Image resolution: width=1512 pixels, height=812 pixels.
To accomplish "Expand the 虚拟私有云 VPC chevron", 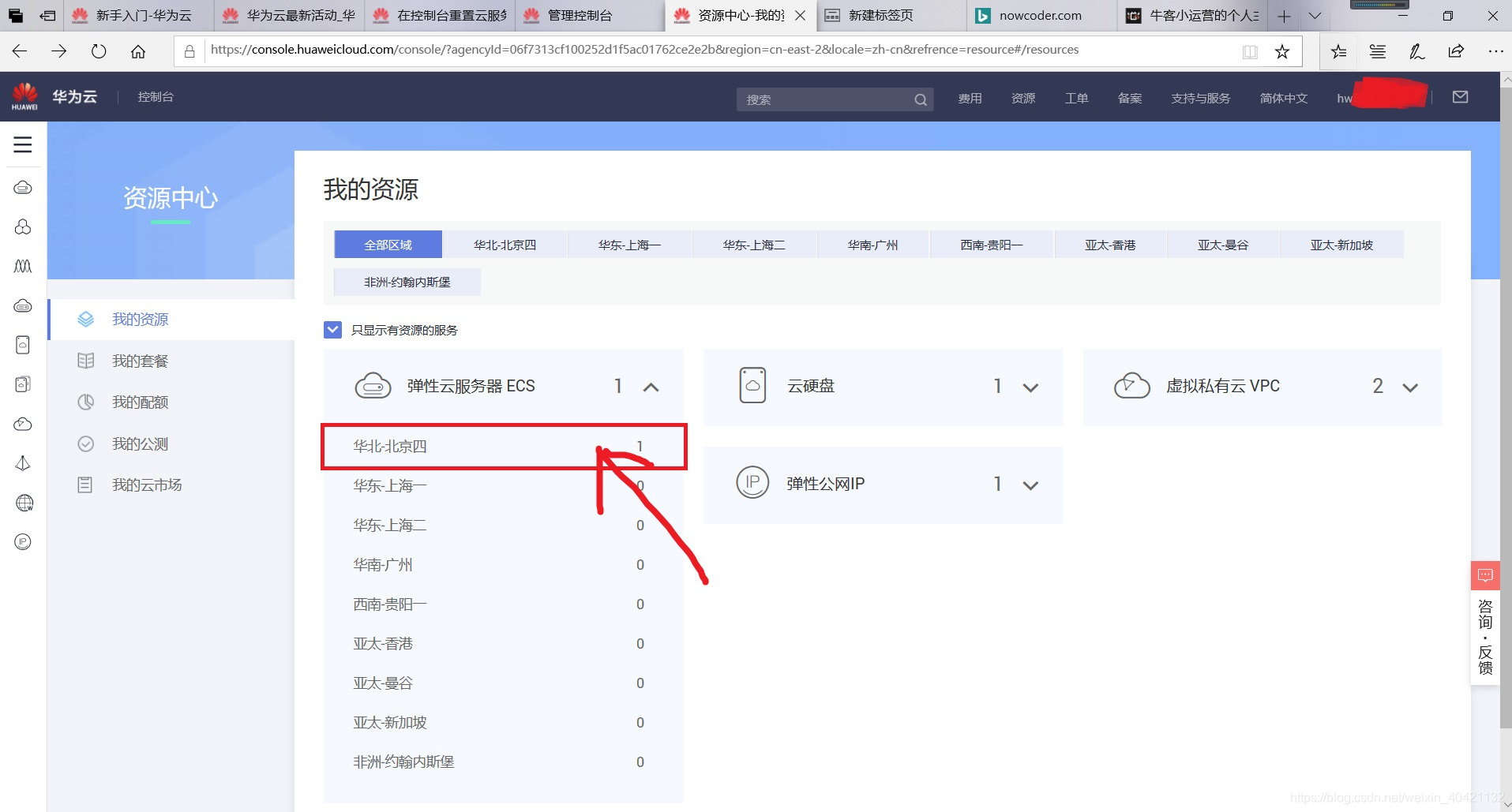I will [1410, 387].
